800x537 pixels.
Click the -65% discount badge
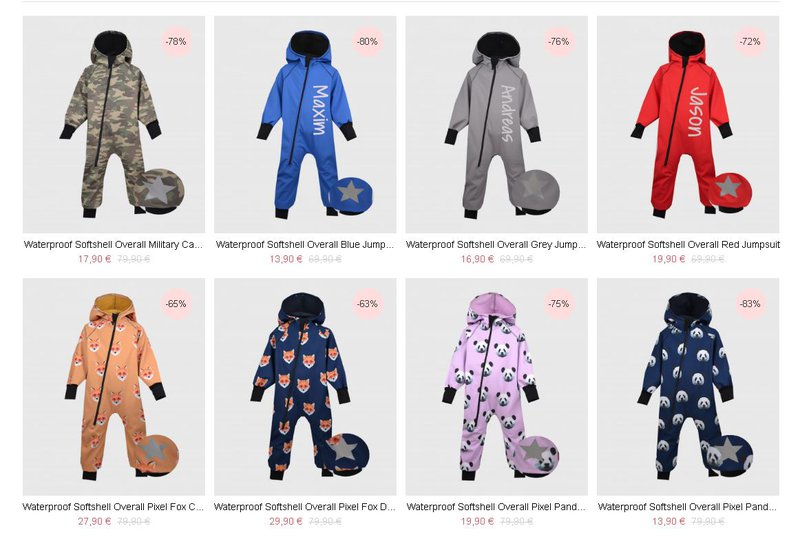point(176,303)
